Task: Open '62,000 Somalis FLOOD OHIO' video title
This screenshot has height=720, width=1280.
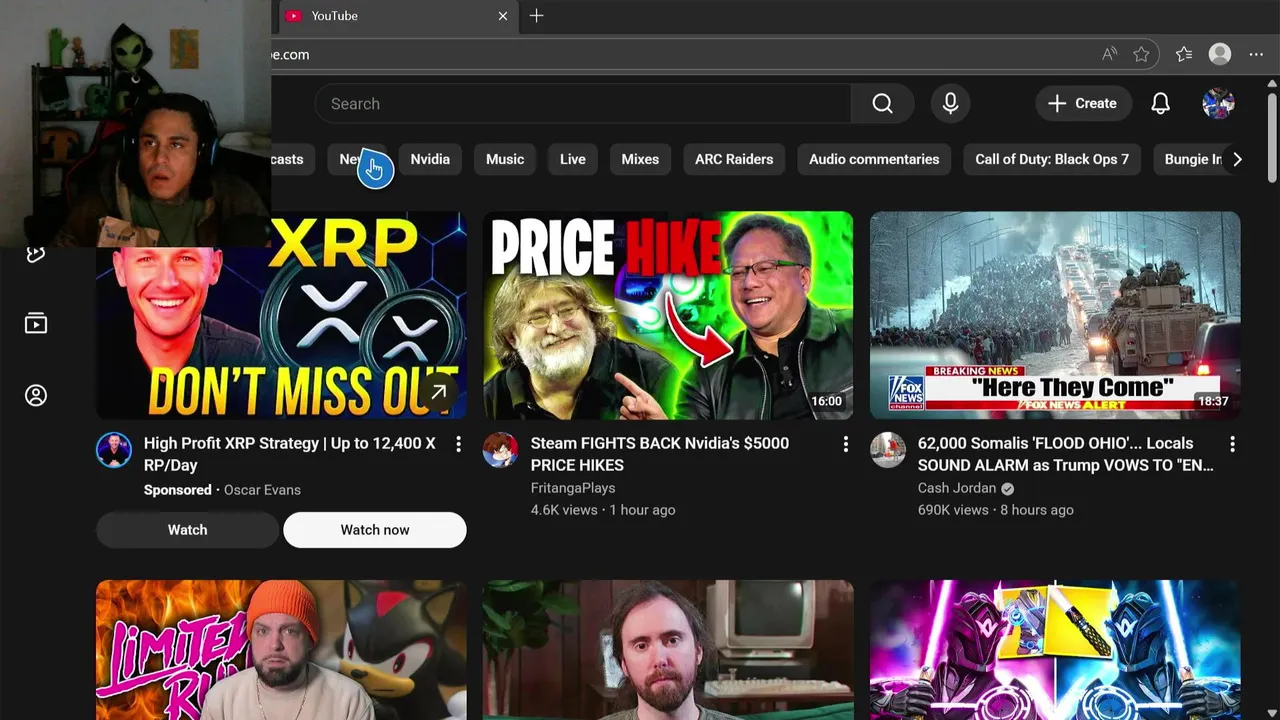Action: pyautogui.click(x=1066, y=454)
